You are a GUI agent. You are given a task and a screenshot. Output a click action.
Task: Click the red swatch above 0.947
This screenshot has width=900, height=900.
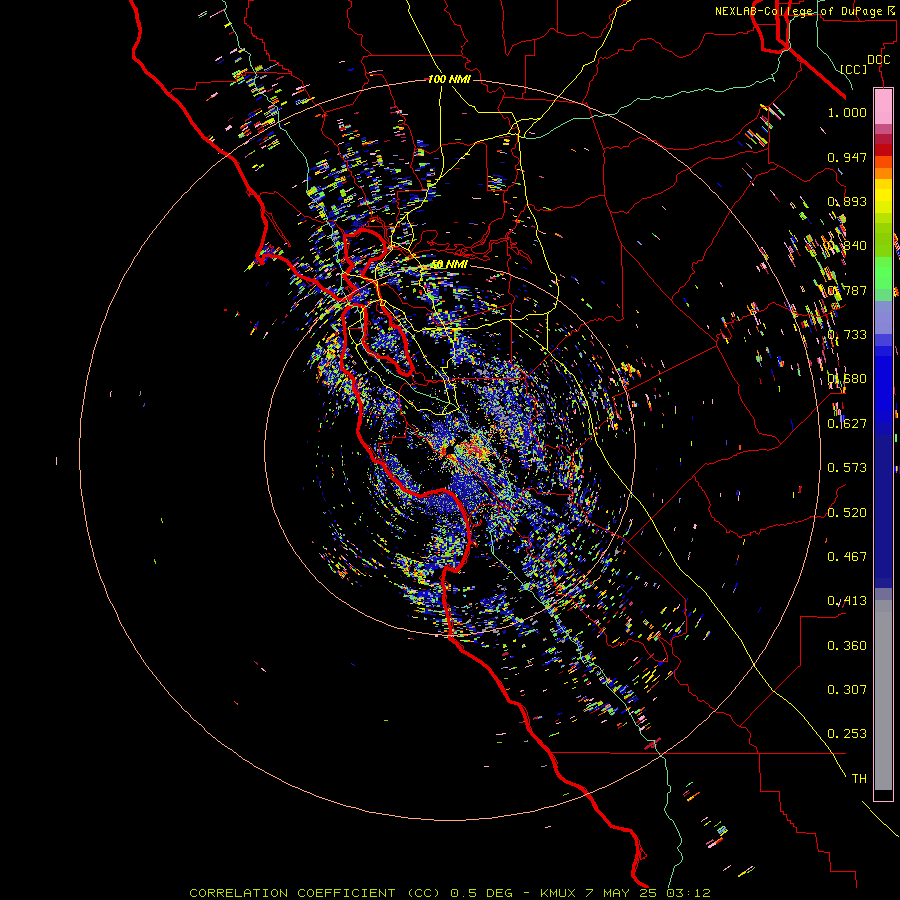pyautogui.click(x=883, y=150)
